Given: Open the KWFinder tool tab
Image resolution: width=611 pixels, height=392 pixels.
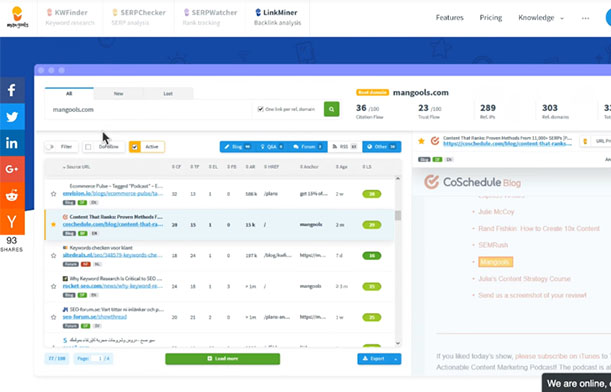Looking at the screenshot, I should (x=70, y=18).
